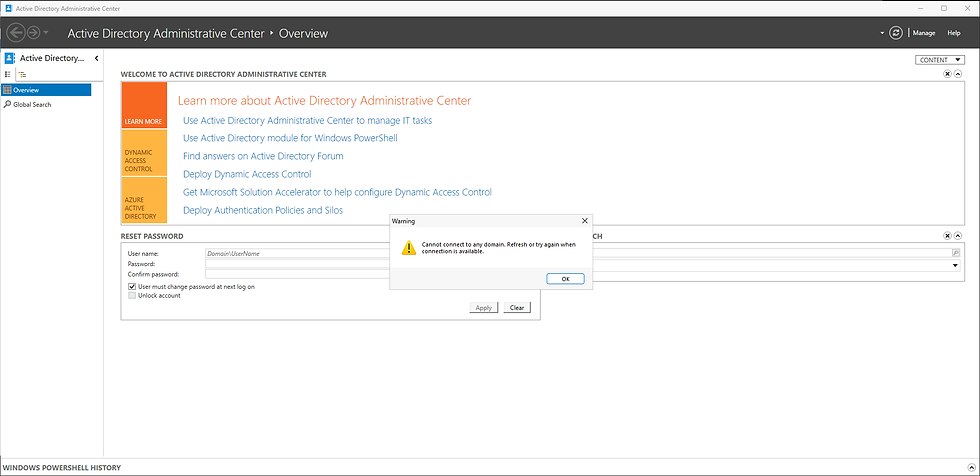Switch navigation pane to tree view
980x476 pixels.
point(22,74)
